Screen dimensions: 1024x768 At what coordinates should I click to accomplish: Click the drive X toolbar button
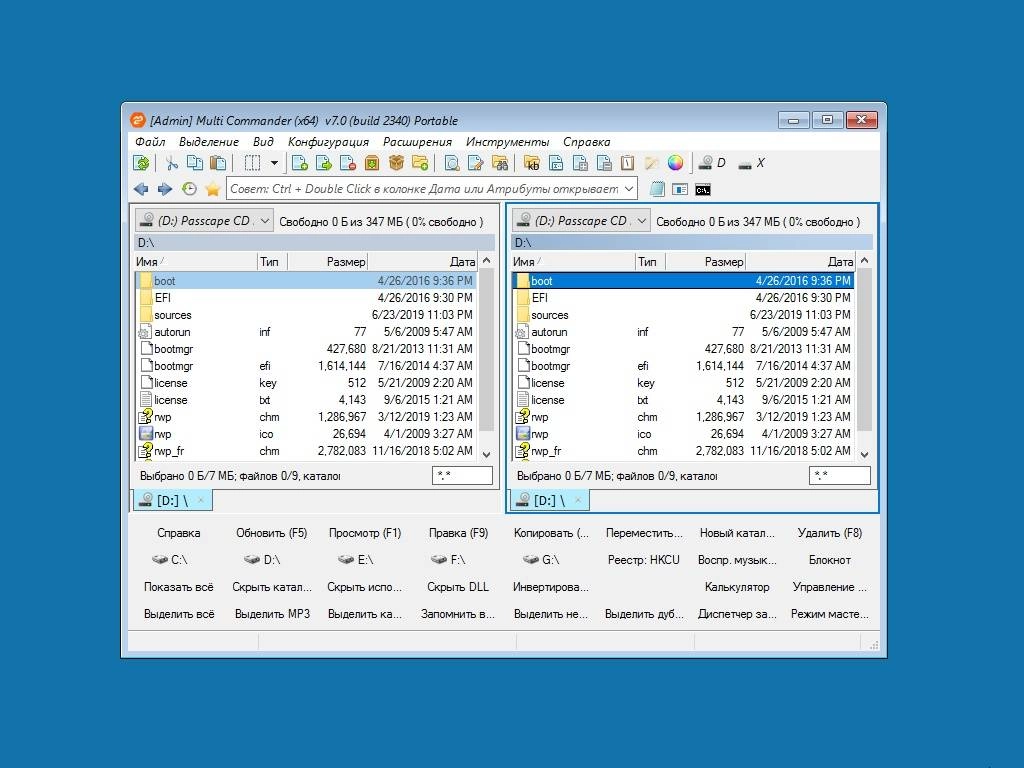coord(751,163)
